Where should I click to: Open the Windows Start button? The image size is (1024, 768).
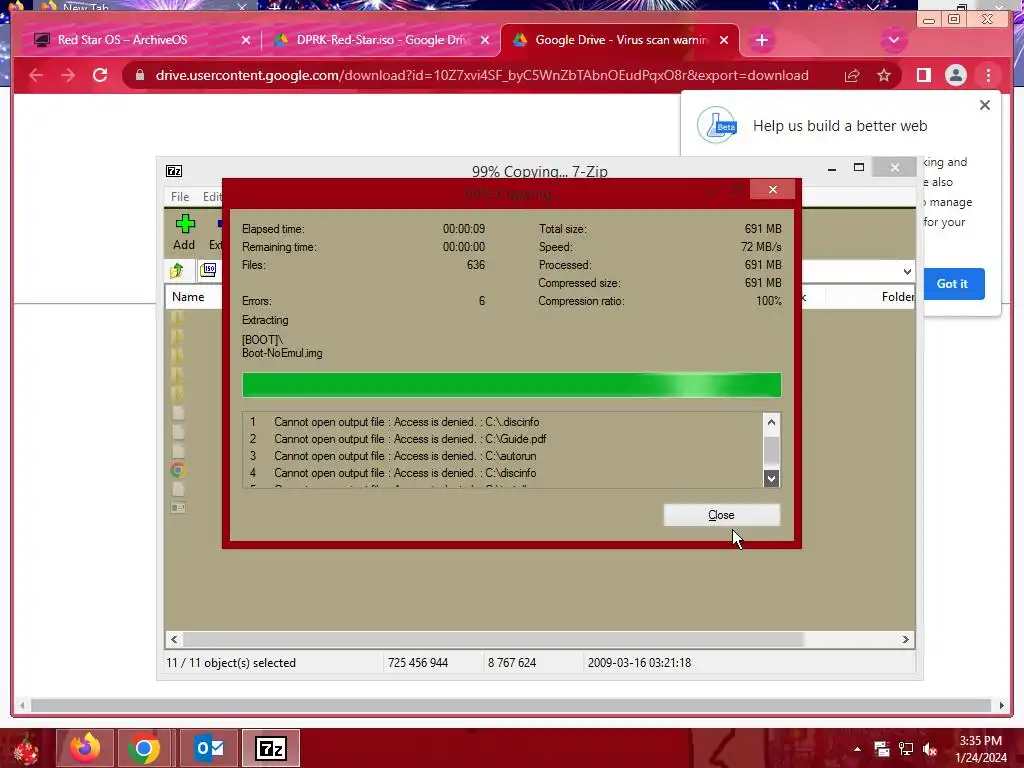[26, 748]
